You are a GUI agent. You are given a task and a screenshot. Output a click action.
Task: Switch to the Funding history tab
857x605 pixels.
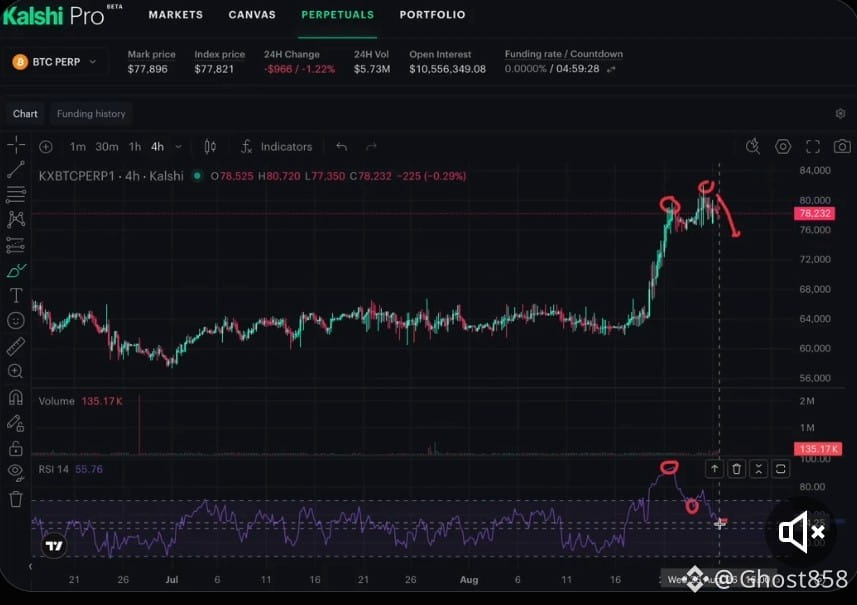click(x=91, y=114)
